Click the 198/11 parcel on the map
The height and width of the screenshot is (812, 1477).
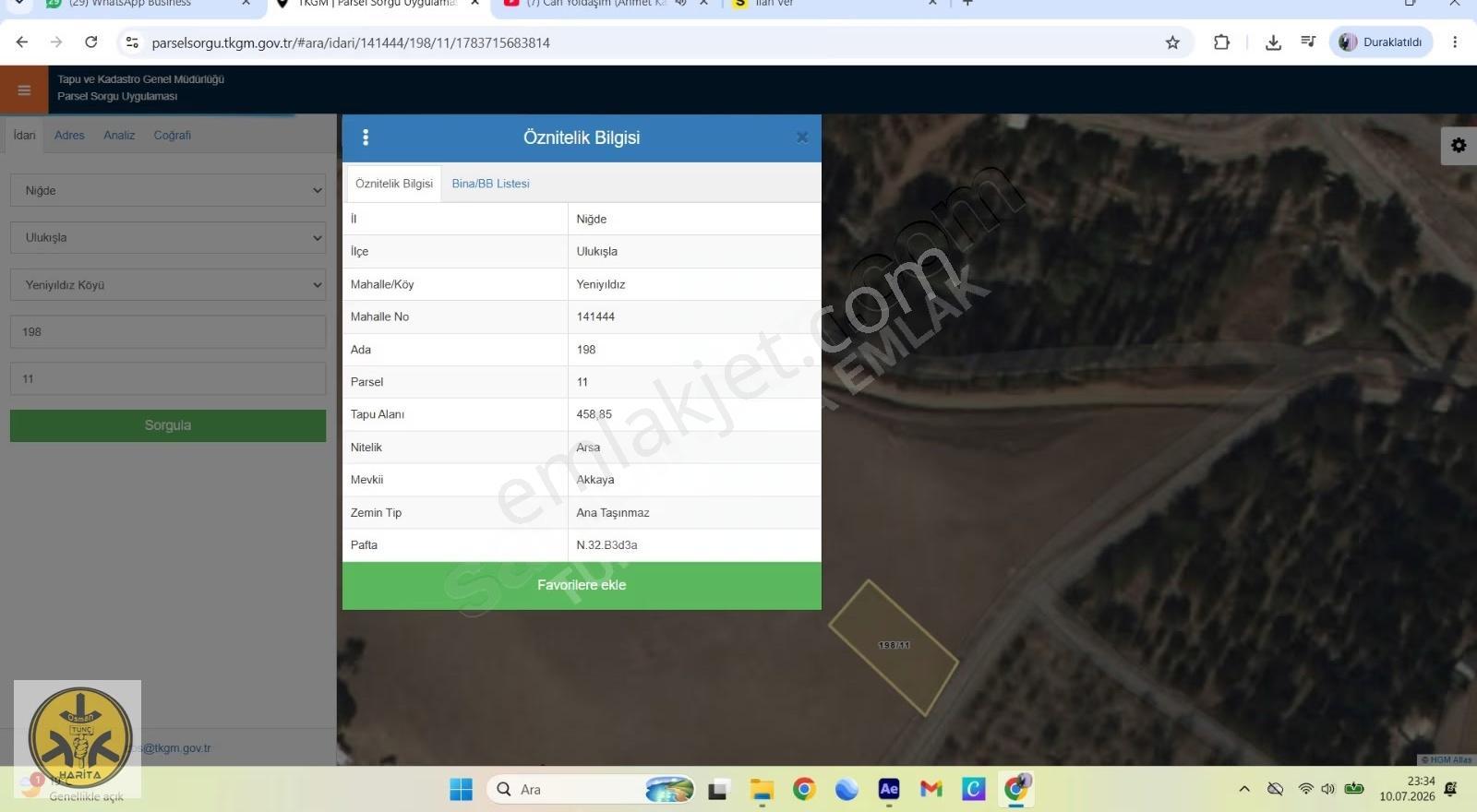894,647
